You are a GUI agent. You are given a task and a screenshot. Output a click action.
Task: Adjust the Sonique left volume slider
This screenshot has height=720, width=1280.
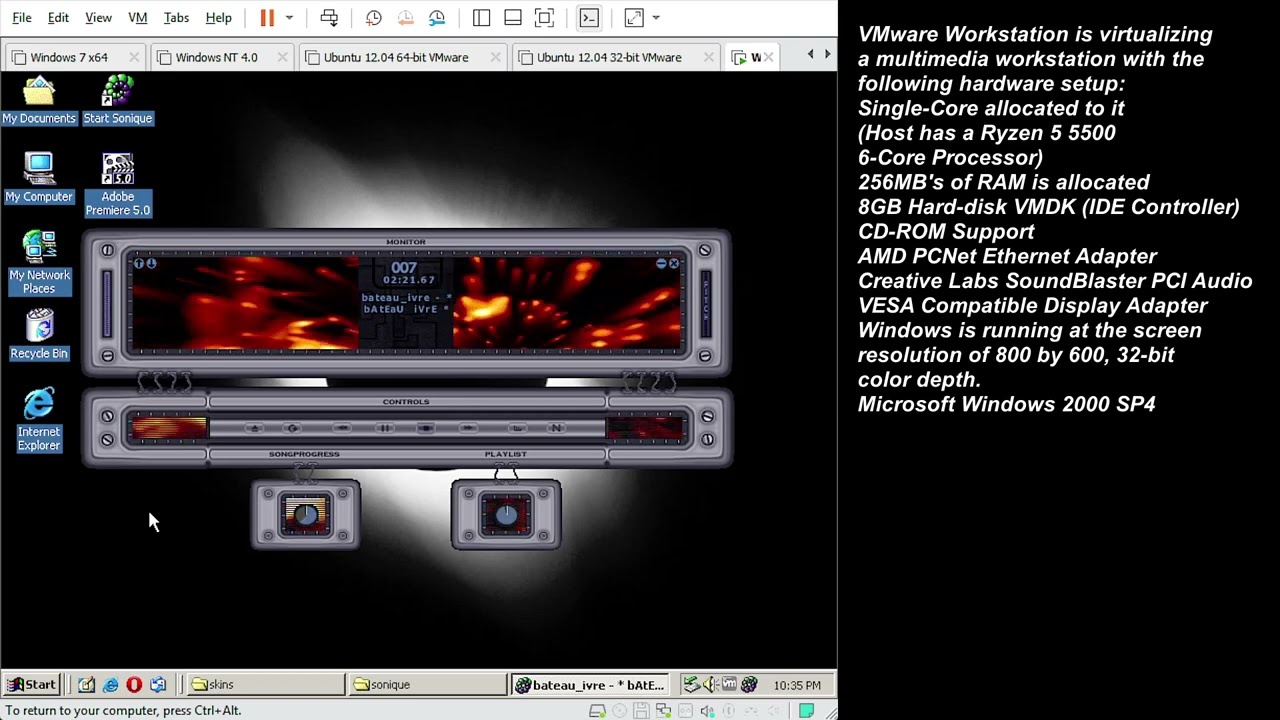point(107,303)
